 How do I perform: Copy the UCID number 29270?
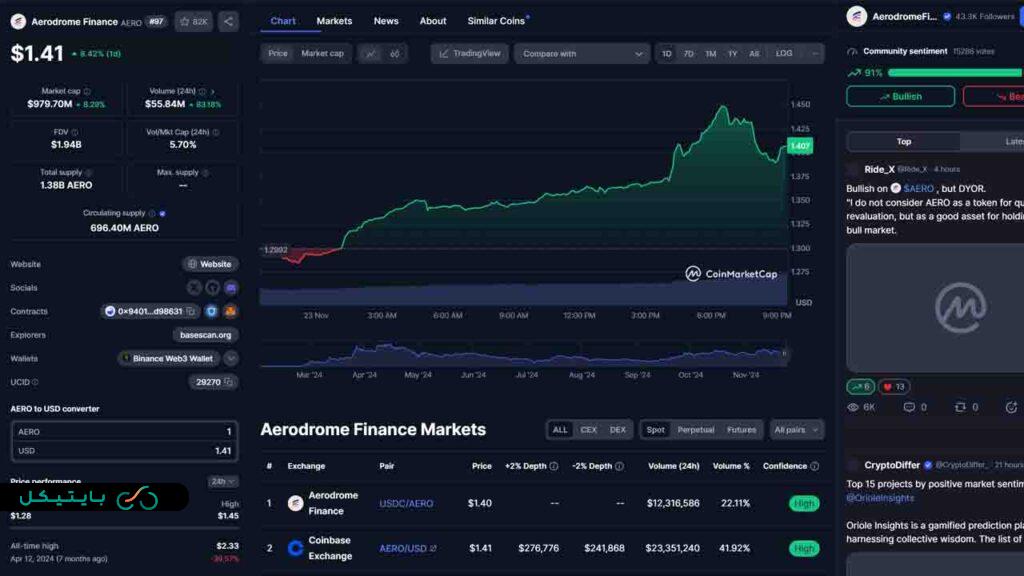click(x=229, y=382)
